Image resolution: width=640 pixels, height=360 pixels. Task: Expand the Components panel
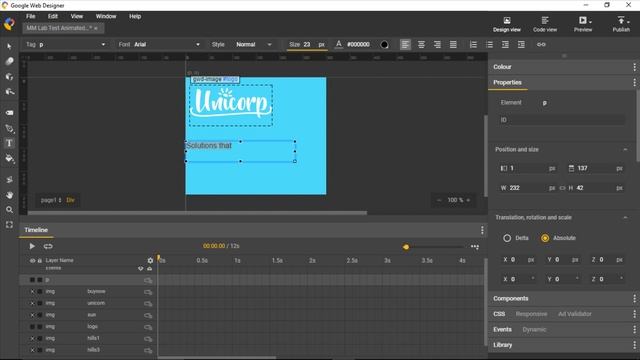pos(511,298)
